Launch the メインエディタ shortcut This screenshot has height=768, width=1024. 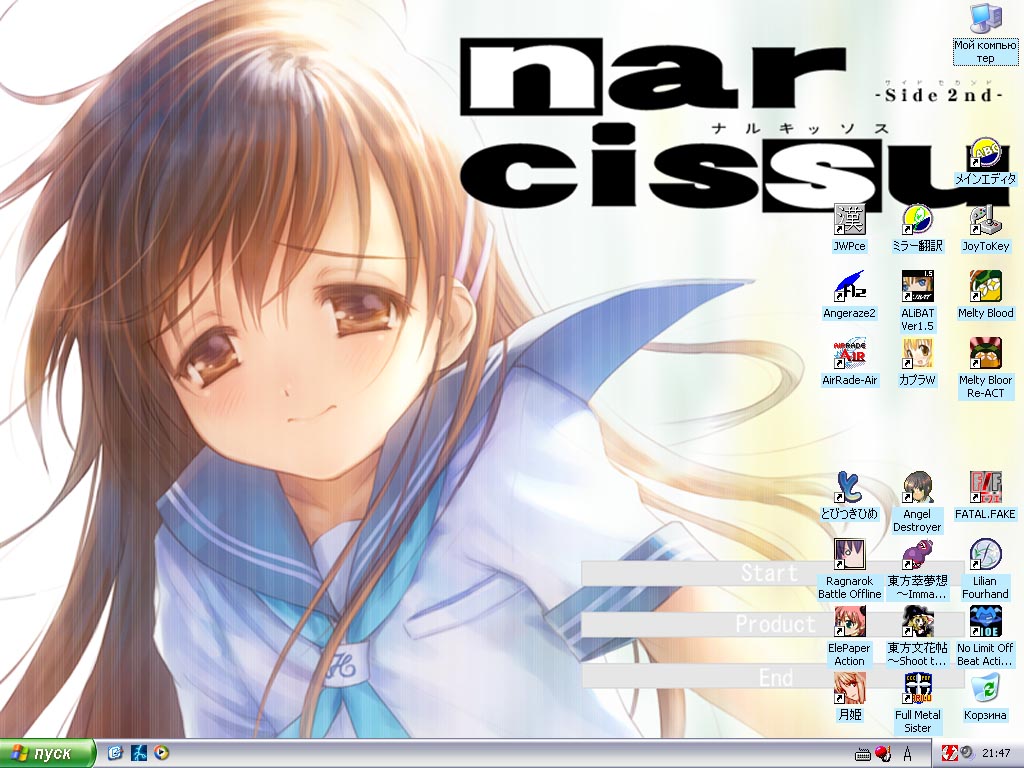pyautogui.click(x=985, y=161)
